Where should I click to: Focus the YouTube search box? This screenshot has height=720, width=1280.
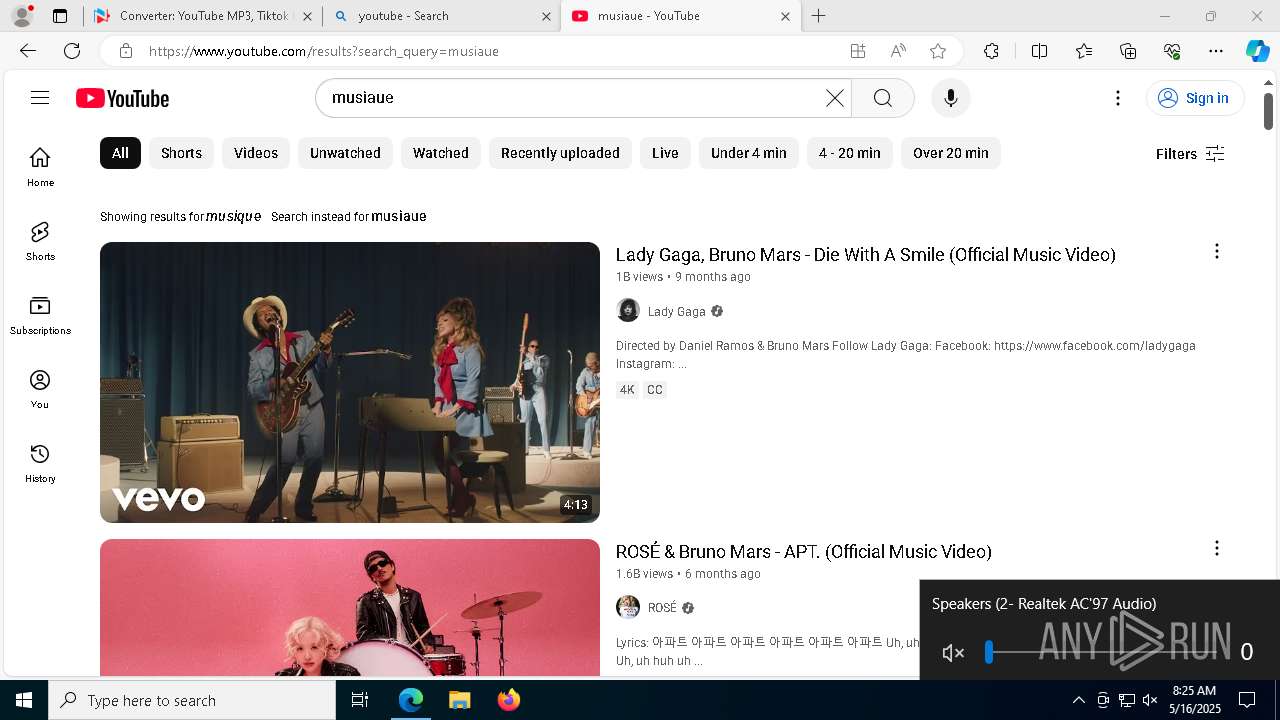click(x=575, y=98)
